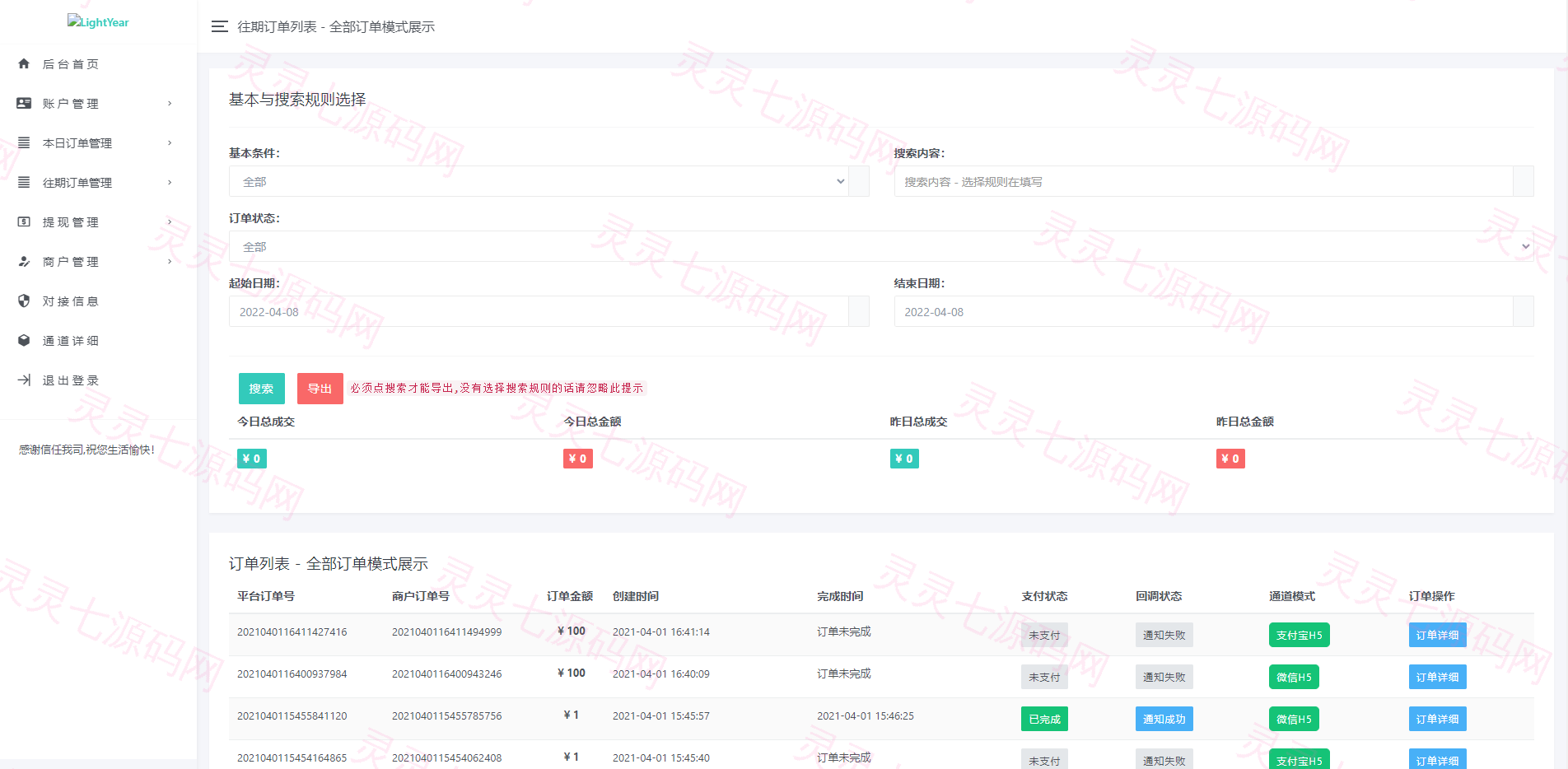
Task: Click the 订单金额 column header
Action: (x=570, y=596)
